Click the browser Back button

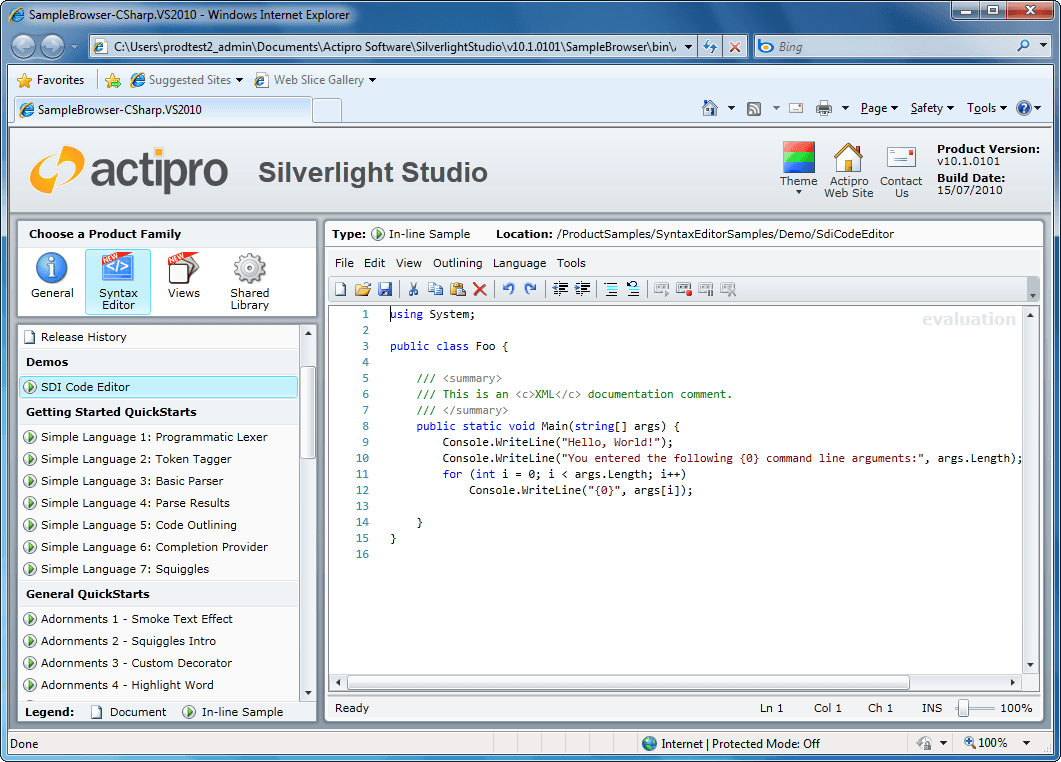point(23,47)
